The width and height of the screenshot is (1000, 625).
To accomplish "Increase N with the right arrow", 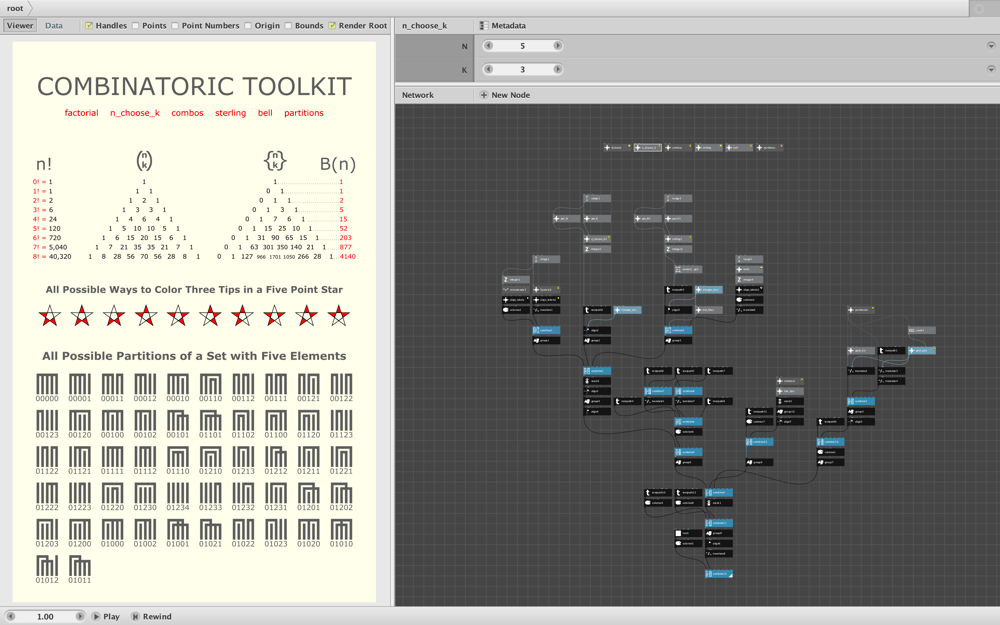I will 557,46.
